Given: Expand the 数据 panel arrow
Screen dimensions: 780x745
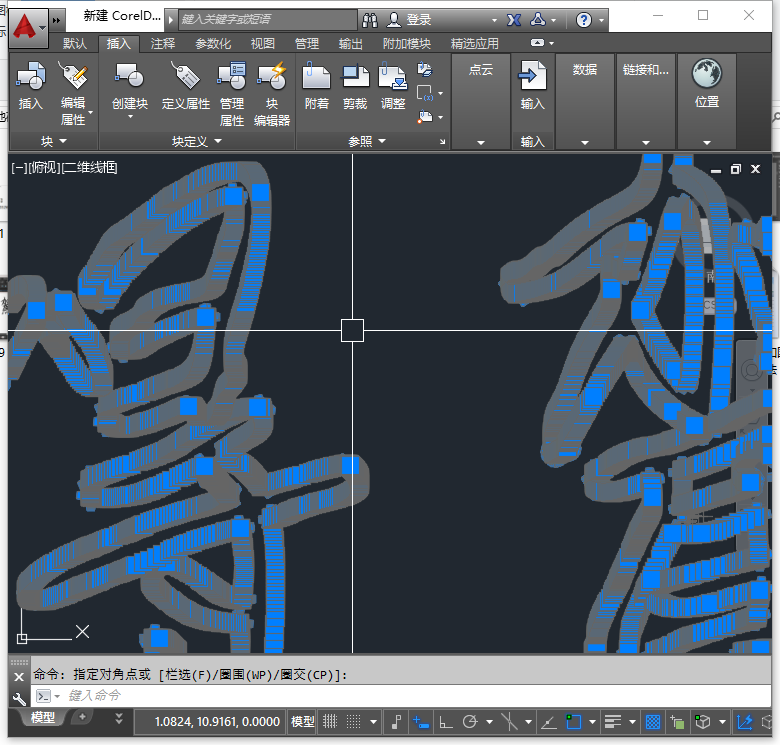Looking at the screenshot, I should pos(585,143).
